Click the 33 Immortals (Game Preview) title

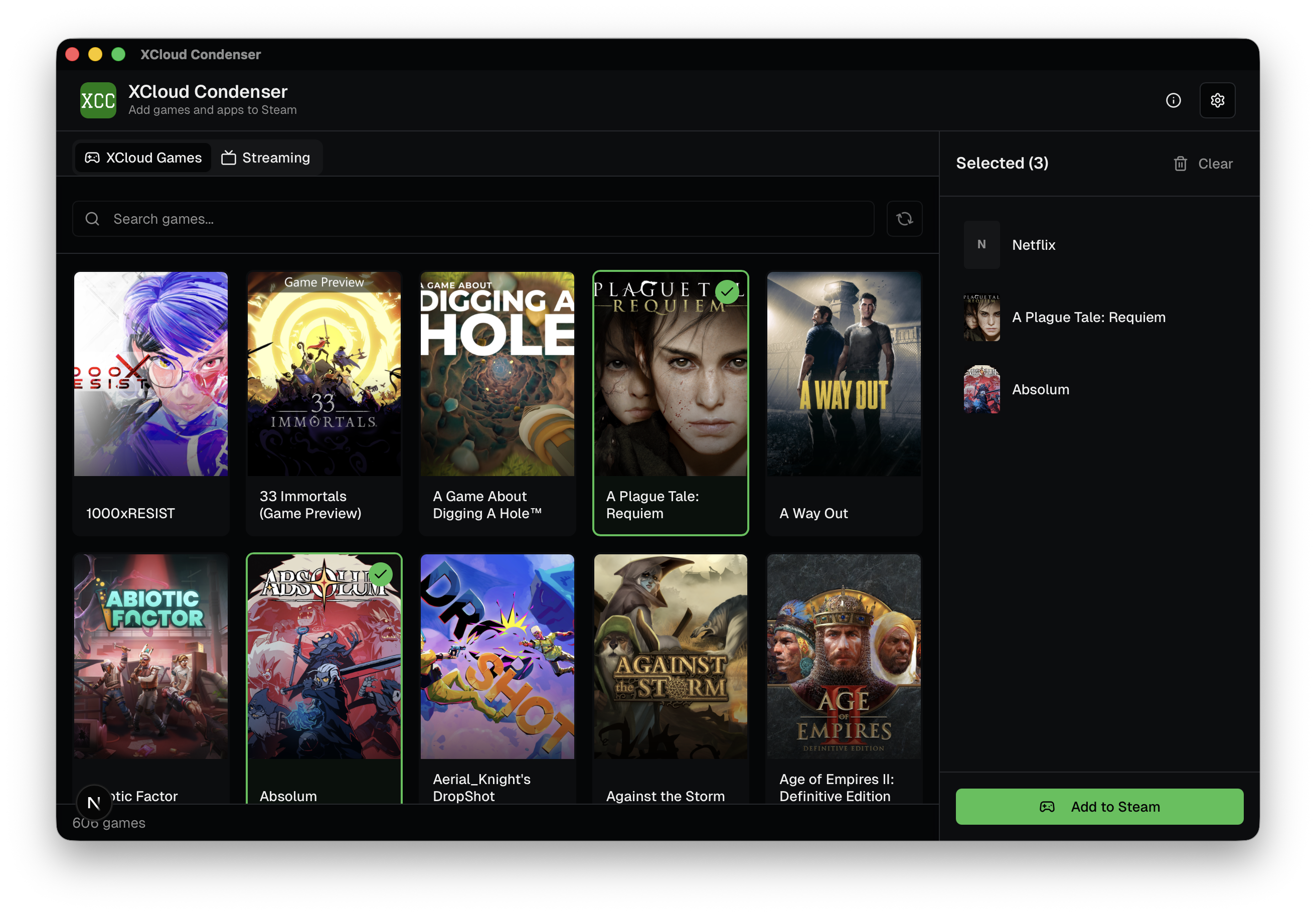coord(310,505)
